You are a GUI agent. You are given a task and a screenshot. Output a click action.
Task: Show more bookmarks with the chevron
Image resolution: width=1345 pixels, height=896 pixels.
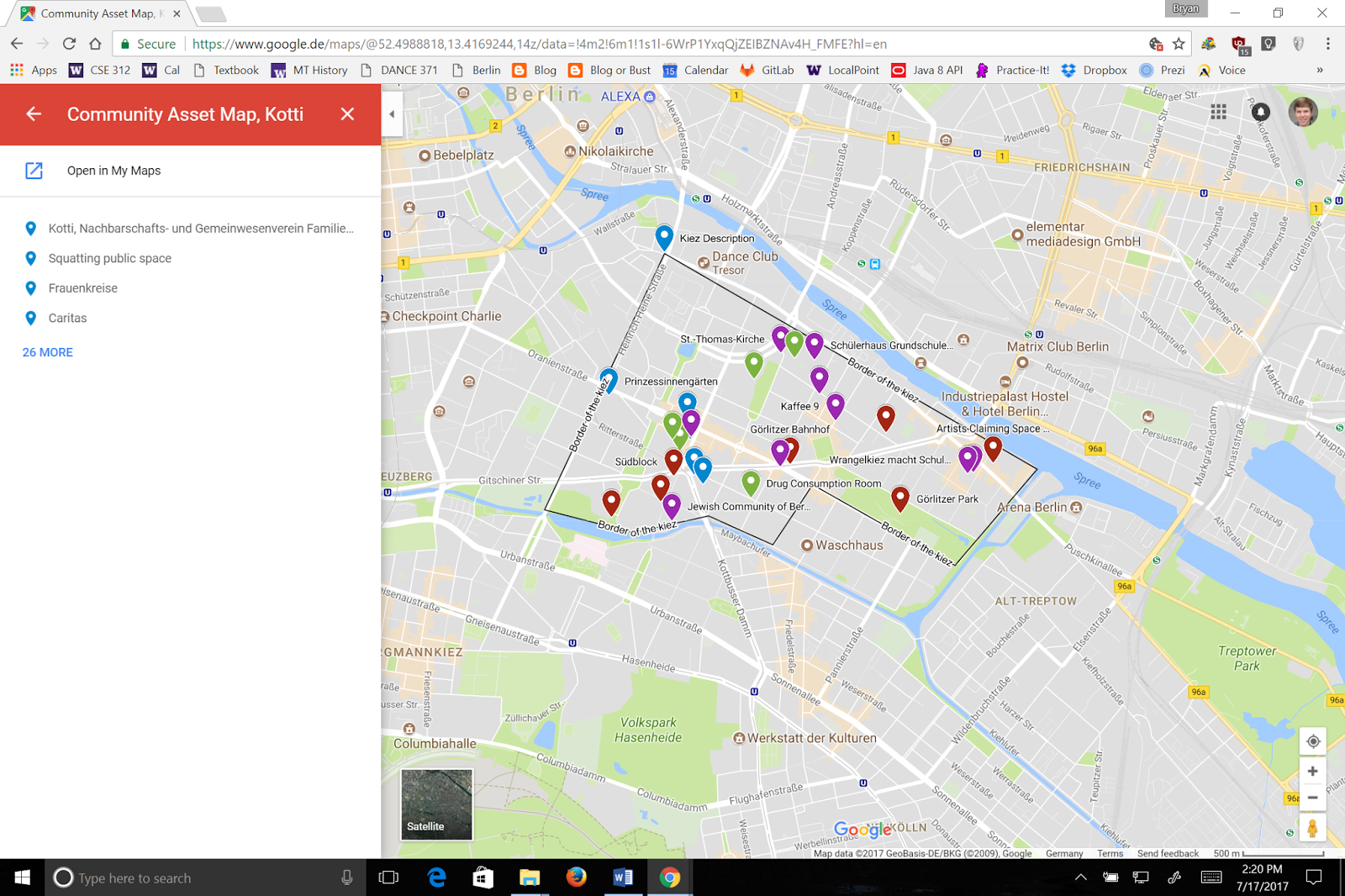(x=1320, y=71)
